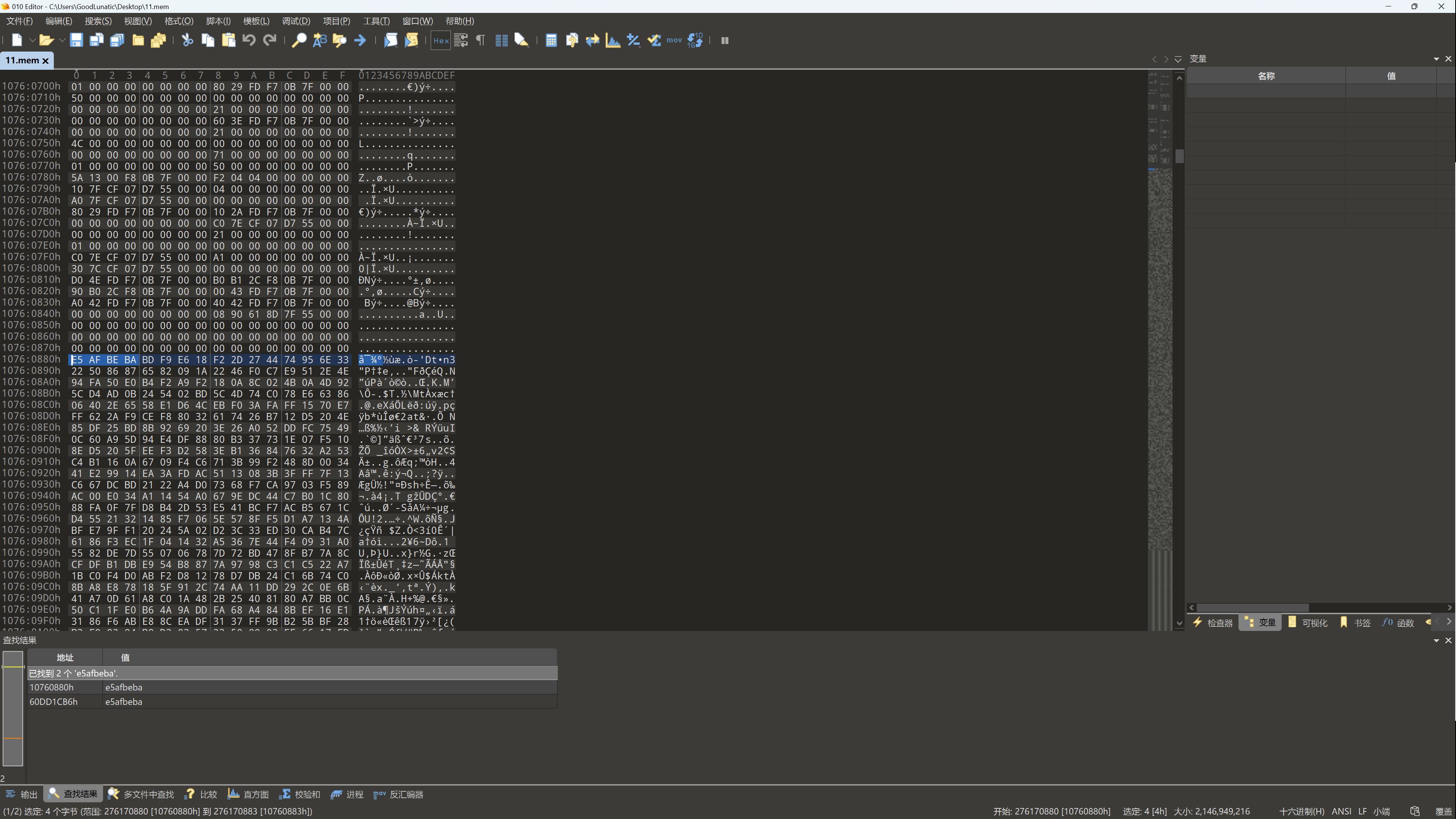Close the 变量 panel
This screenshot has height=819, width=1456.
1448,59
